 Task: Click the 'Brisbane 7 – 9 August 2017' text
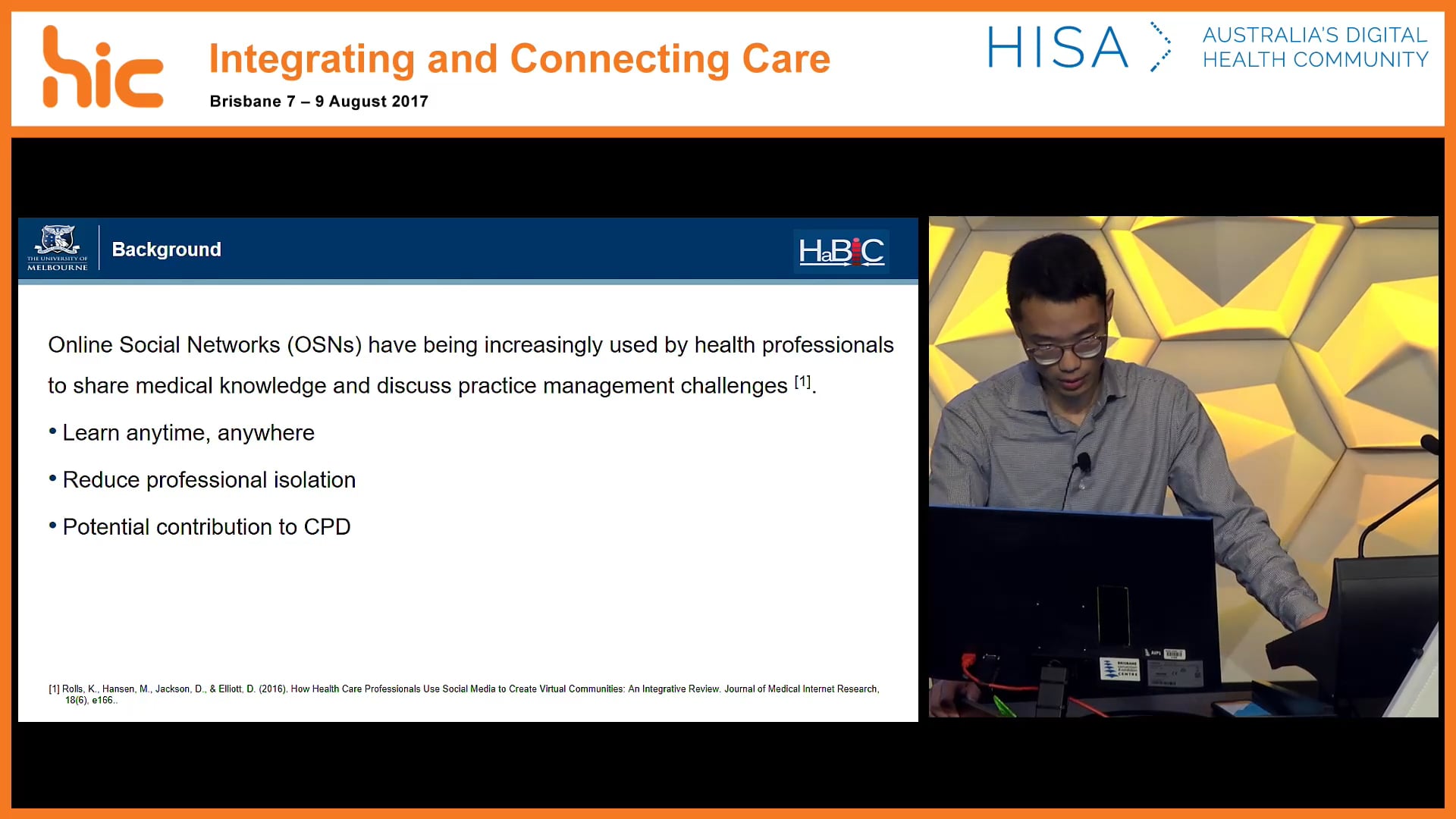coord(318,101)
